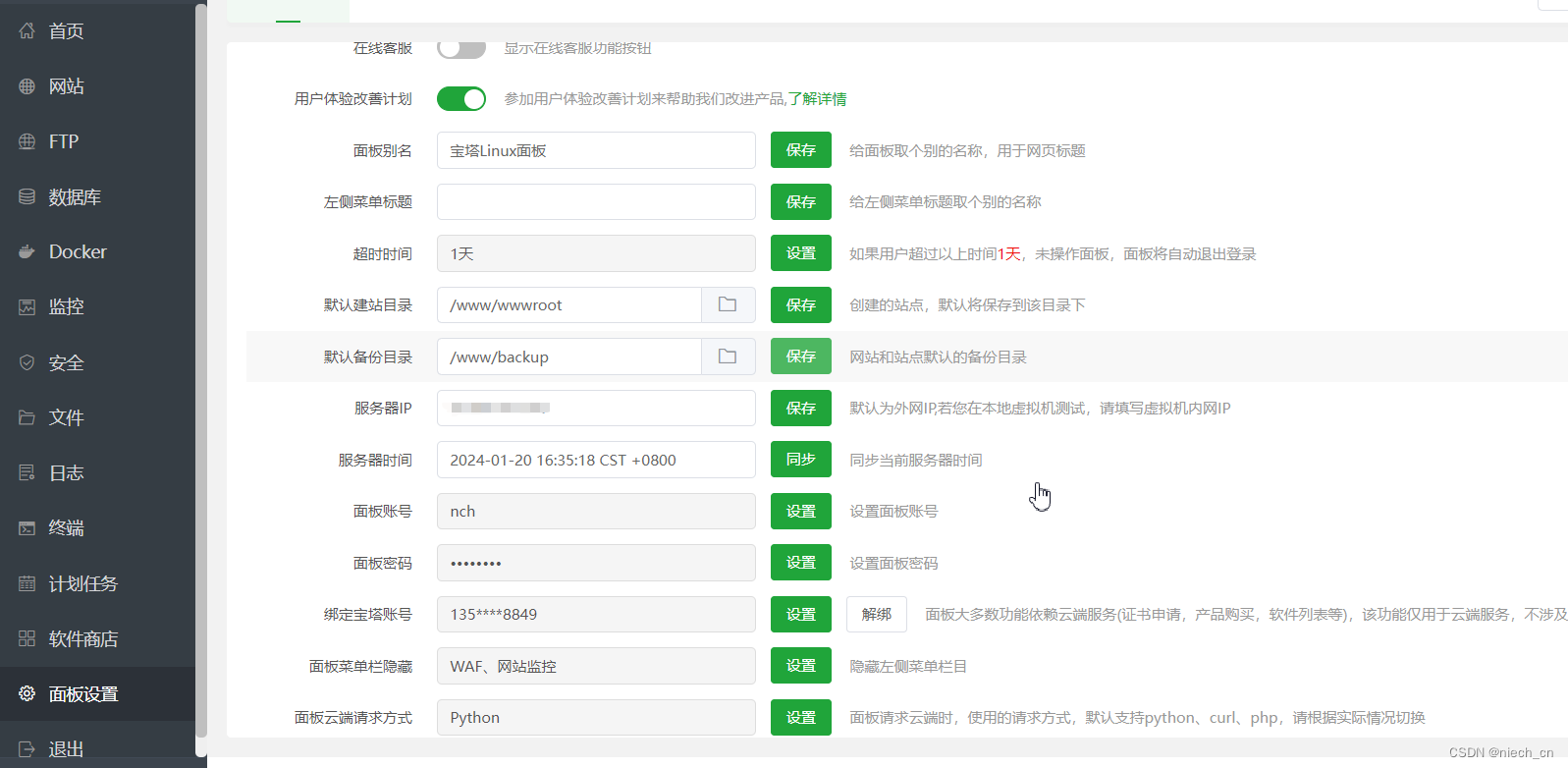Click 设置 for 面板密码

(801, 563)
